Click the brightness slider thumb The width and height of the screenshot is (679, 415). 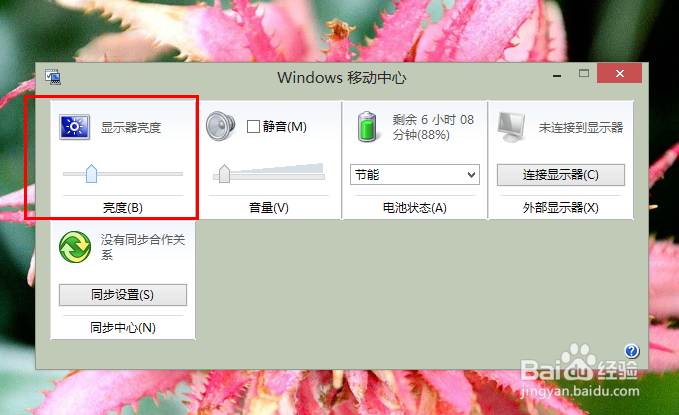click(91, 174)
